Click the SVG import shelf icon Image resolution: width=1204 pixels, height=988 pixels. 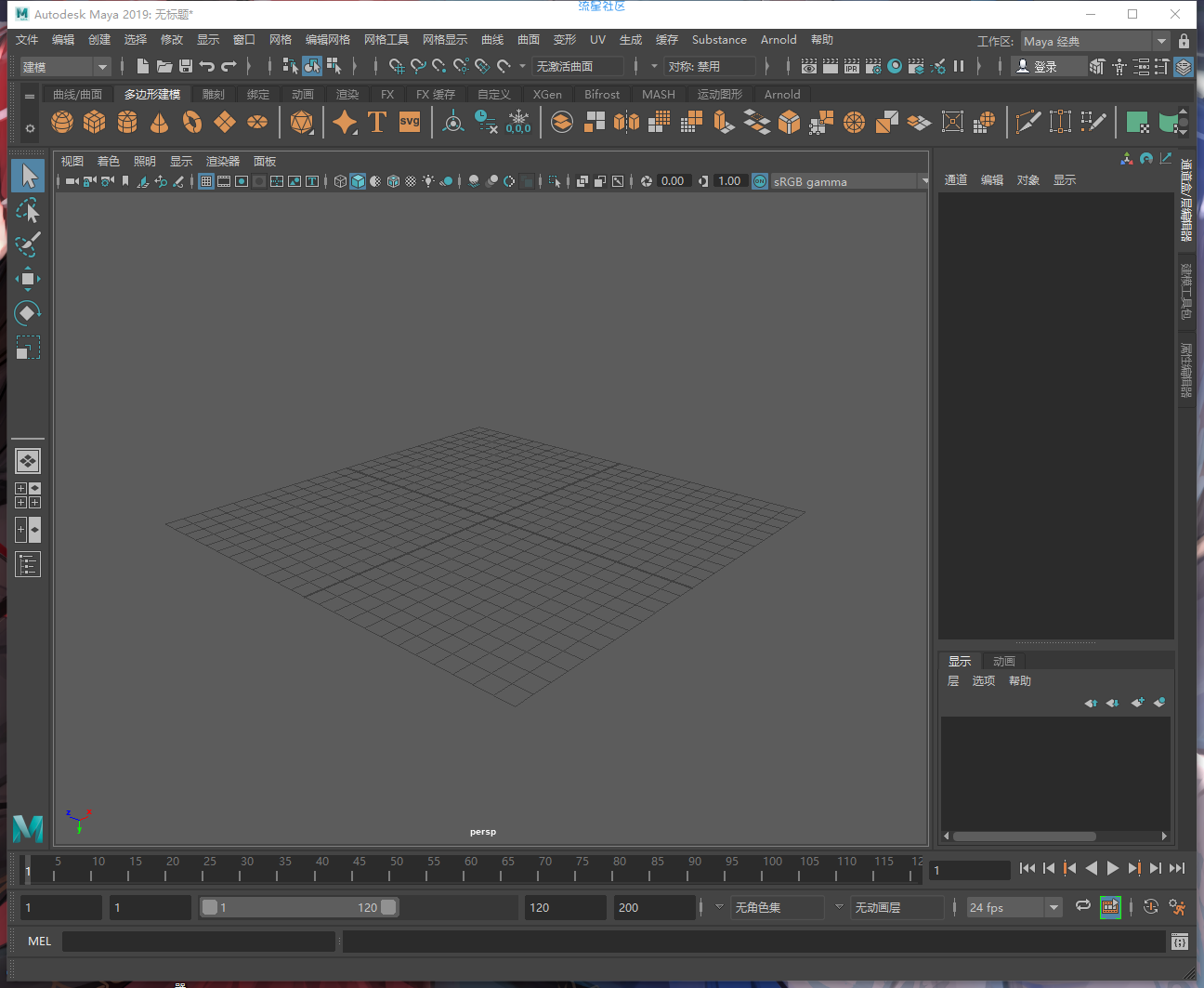(410, 122)
